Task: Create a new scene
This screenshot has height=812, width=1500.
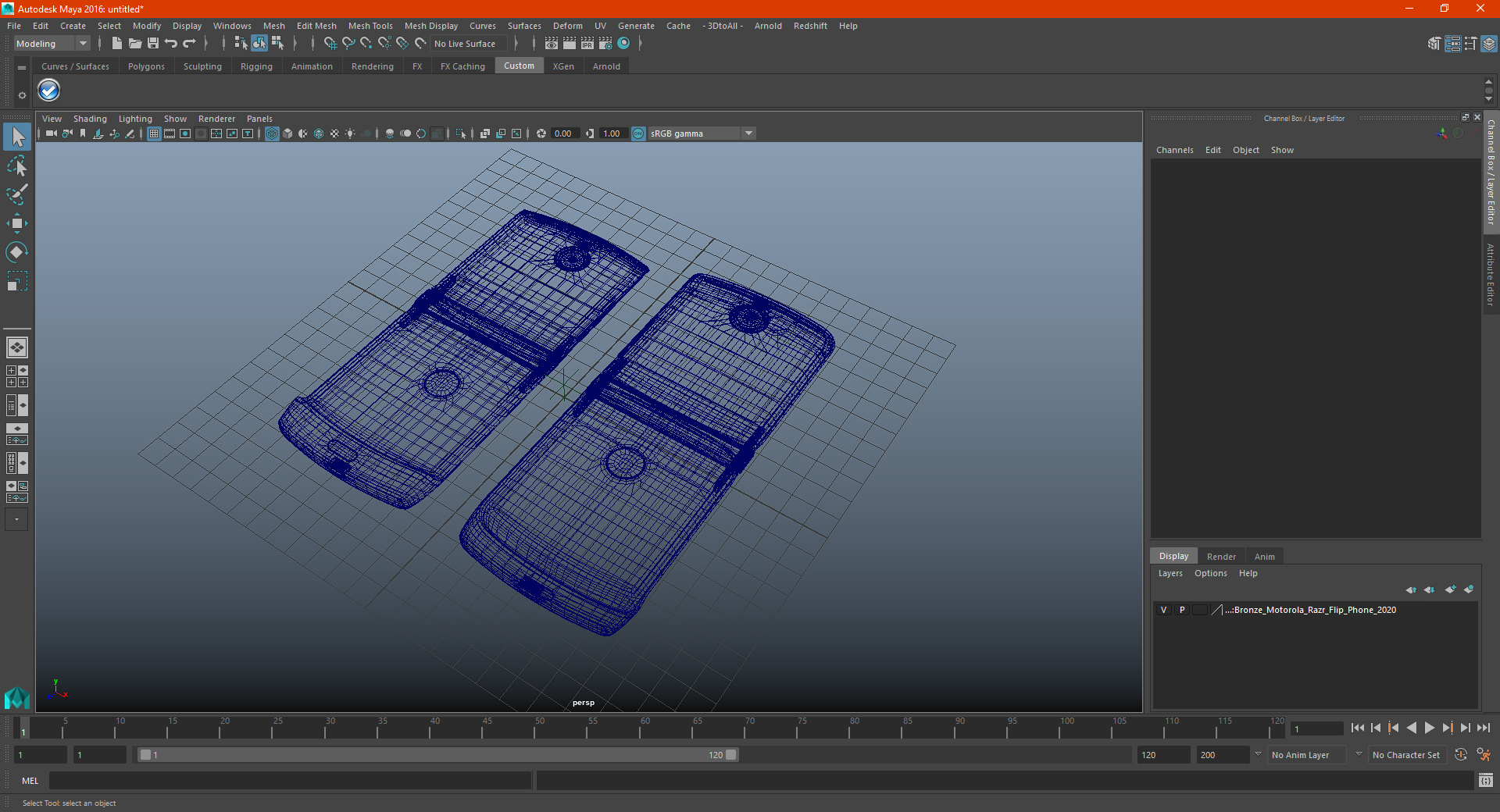Action: coord(117,44)
